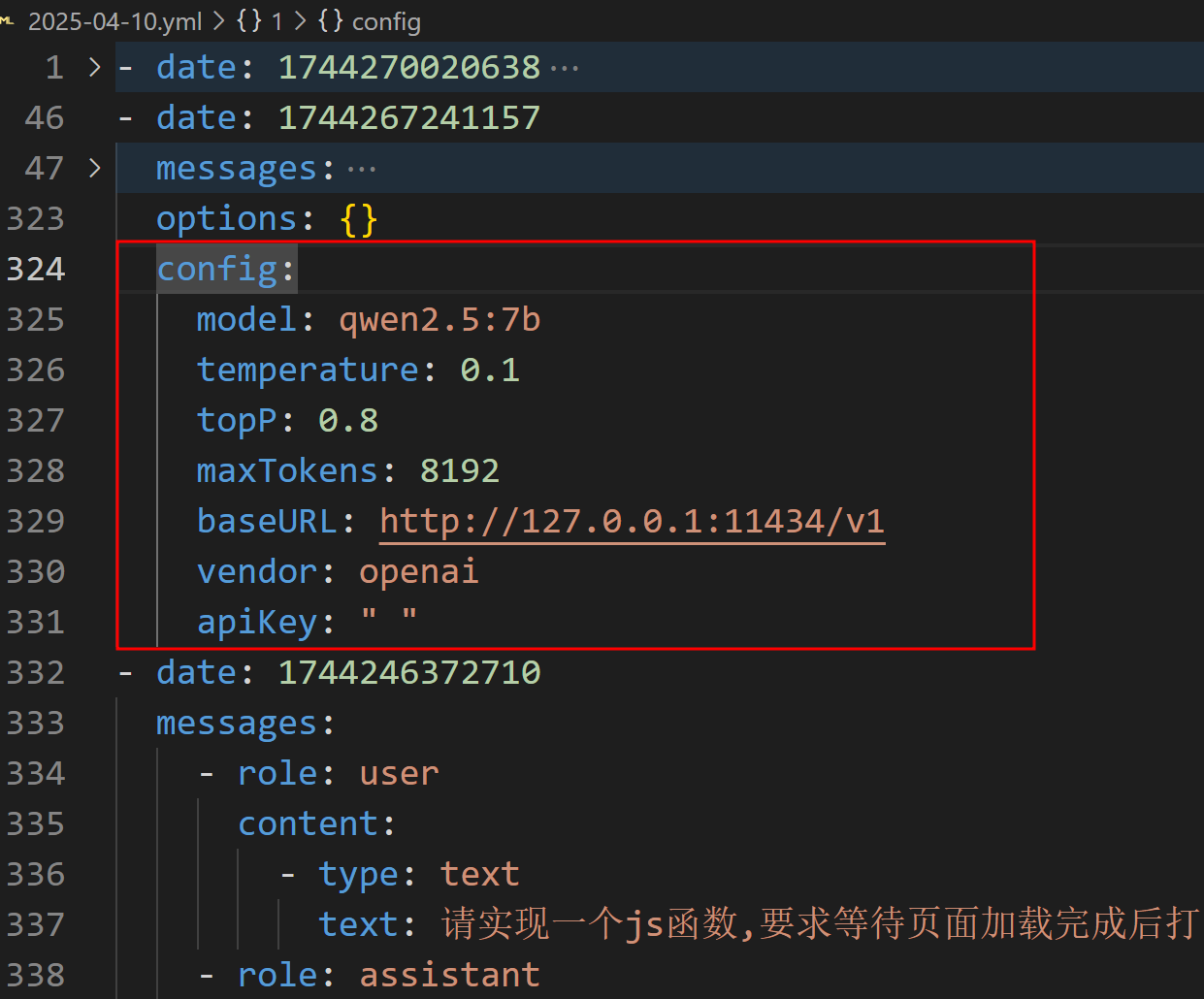Viewport: 1204px width, 999px height.
Task: Expand the folded block on line 1
Action: pyautogui.click(x=94, y=67)
